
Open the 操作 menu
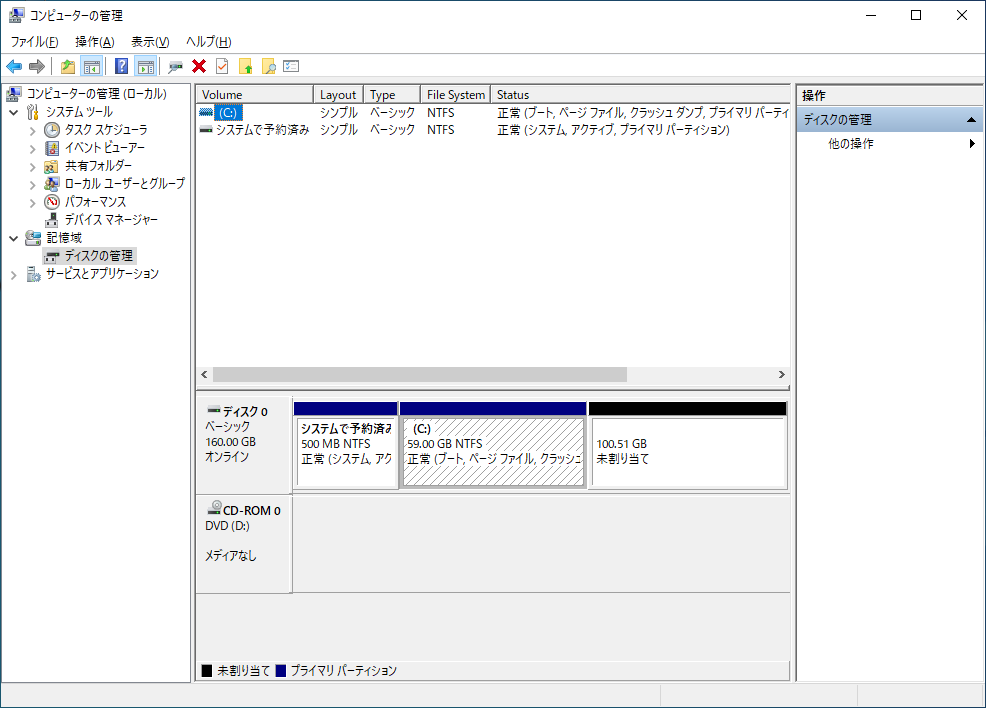[x=94, y=41]
